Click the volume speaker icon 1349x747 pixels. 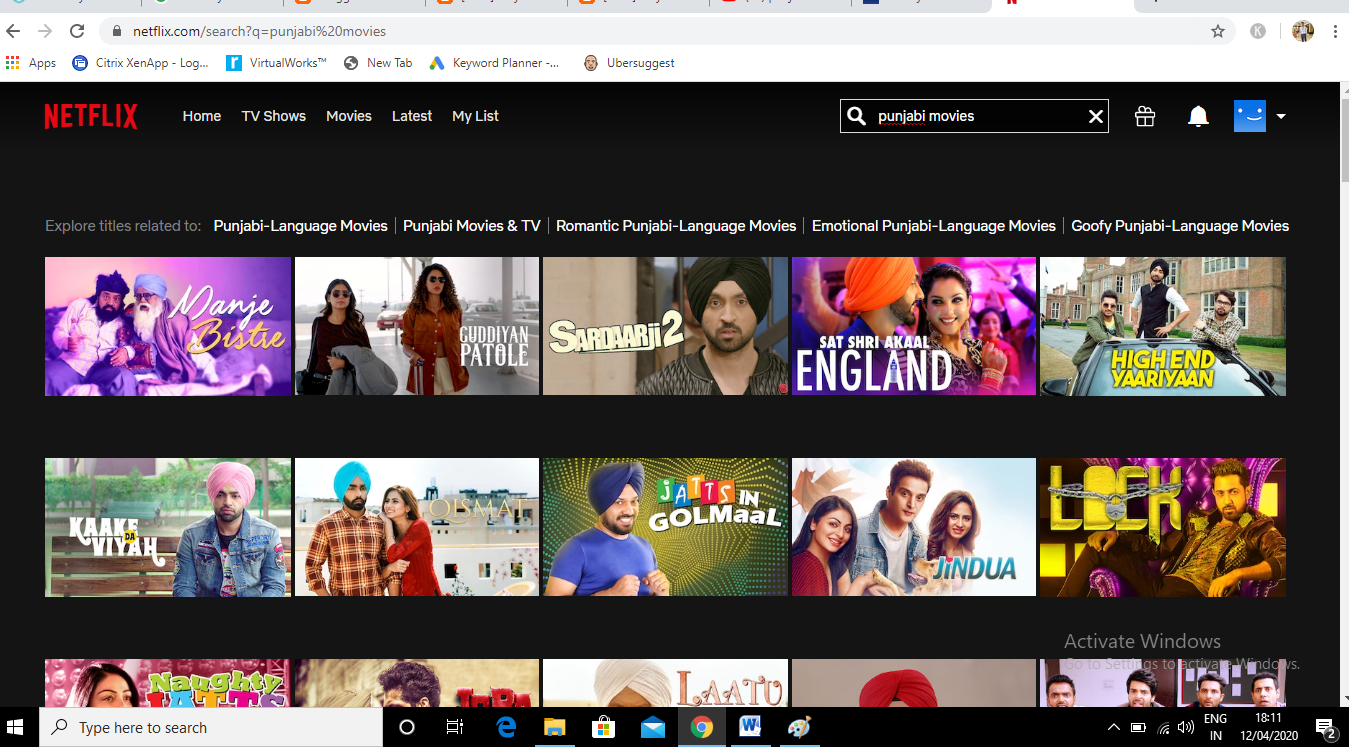coord(1187,727)
